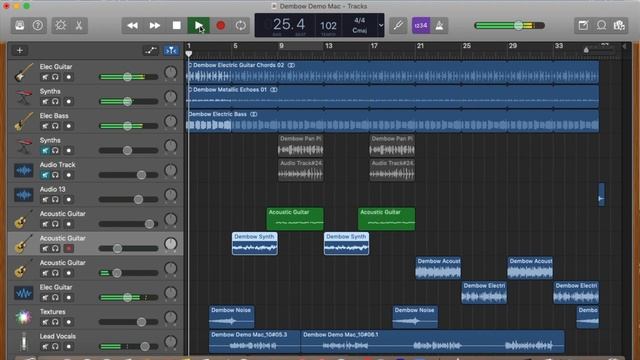This screenshot has width=640, height=360.
Task: Toggle the purple Count-in 1234 button
Action: [x=421, y=25]
